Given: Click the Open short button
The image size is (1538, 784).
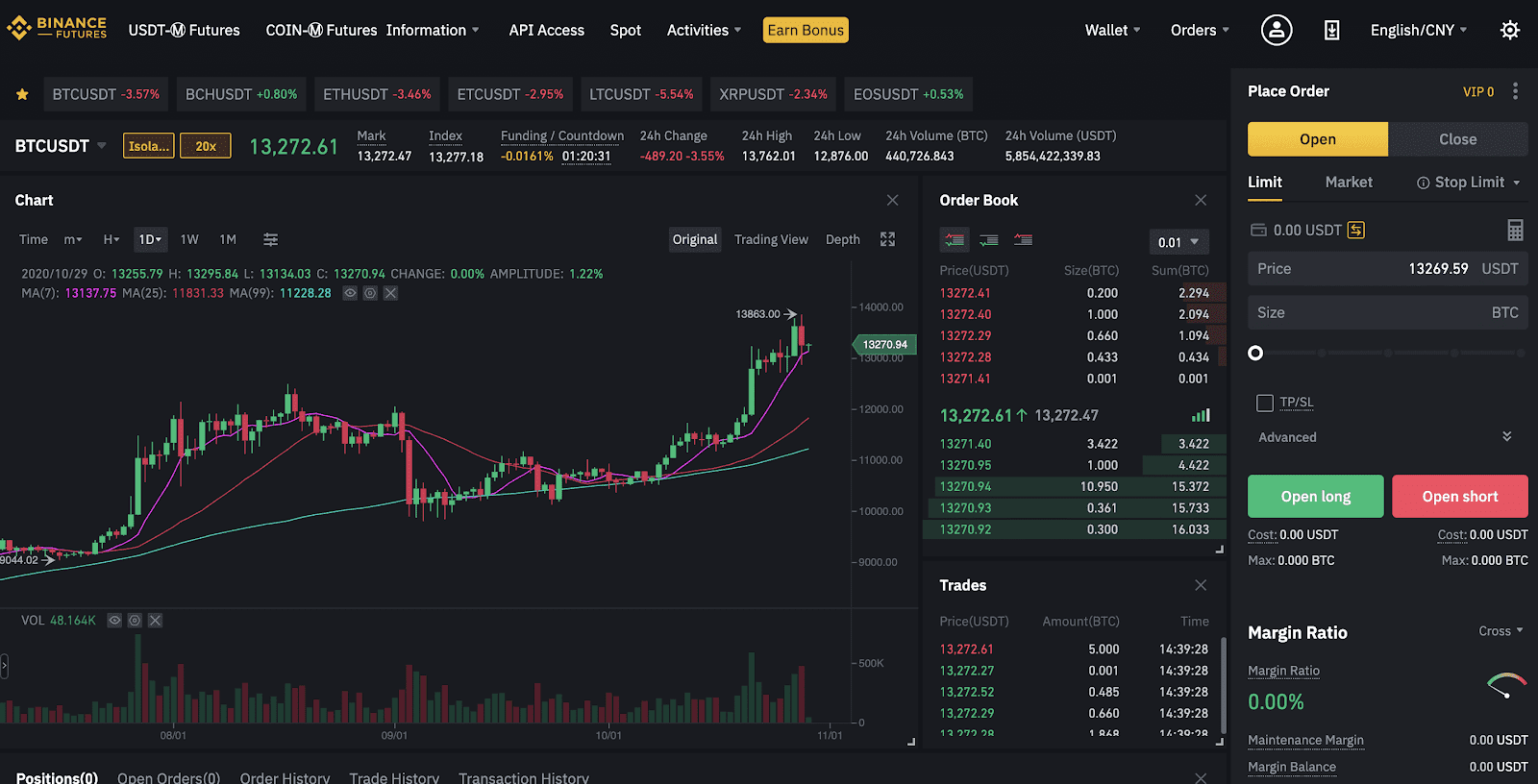Looking at the screenshot, I should tap(1460, 497).
